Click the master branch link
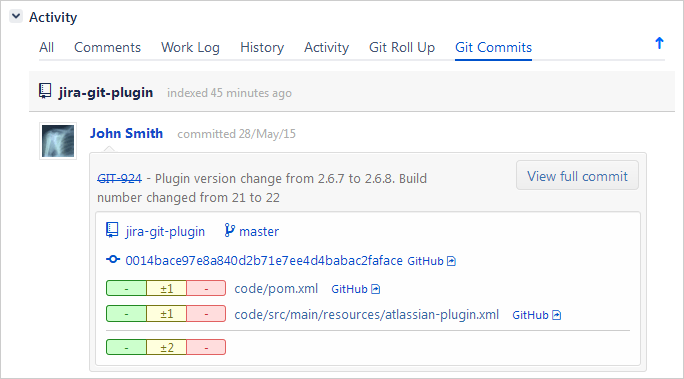684x379 pixels. point(259,232)
